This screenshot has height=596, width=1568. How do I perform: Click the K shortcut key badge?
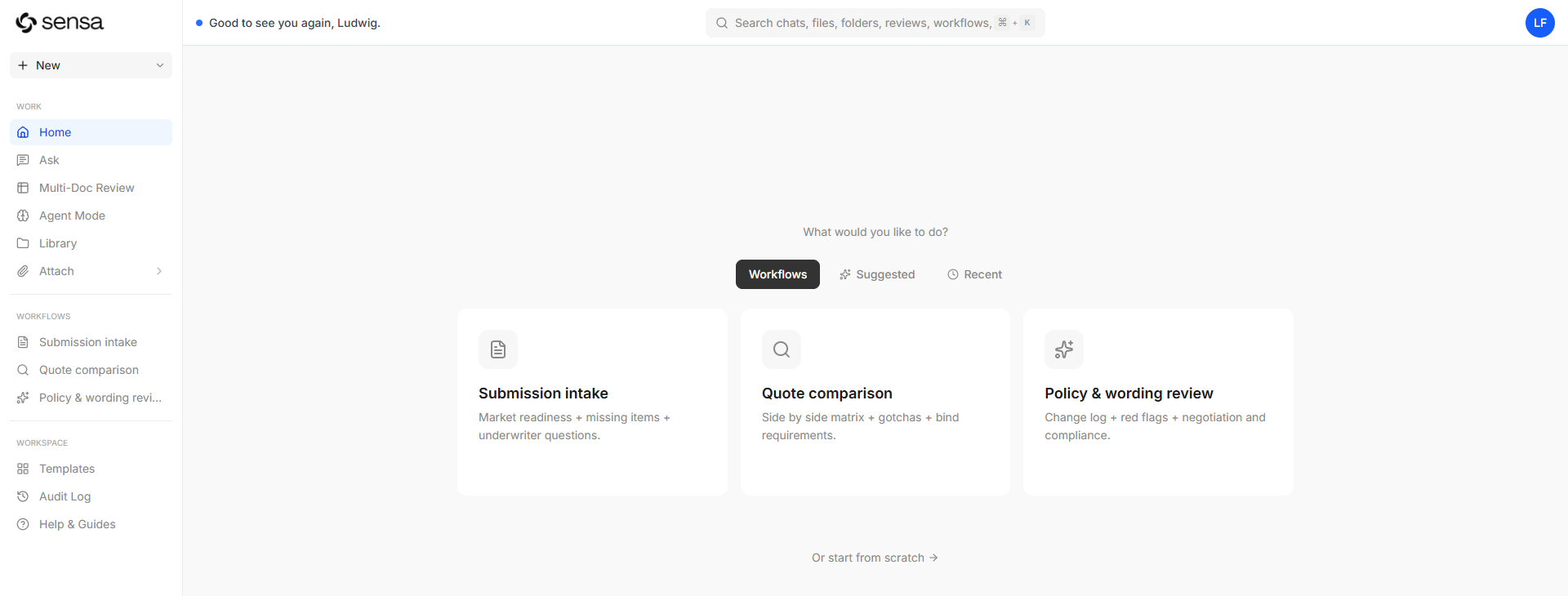(x=1027, y=23)
